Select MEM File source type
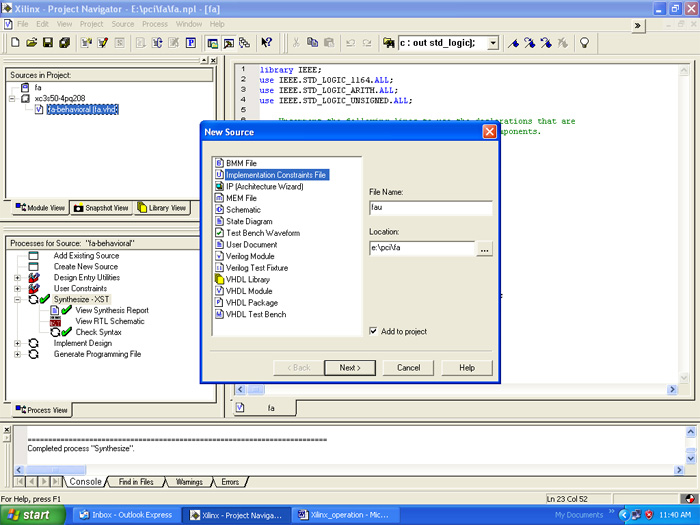The width and height of the screenshot is (700, 525). [241, 198]
